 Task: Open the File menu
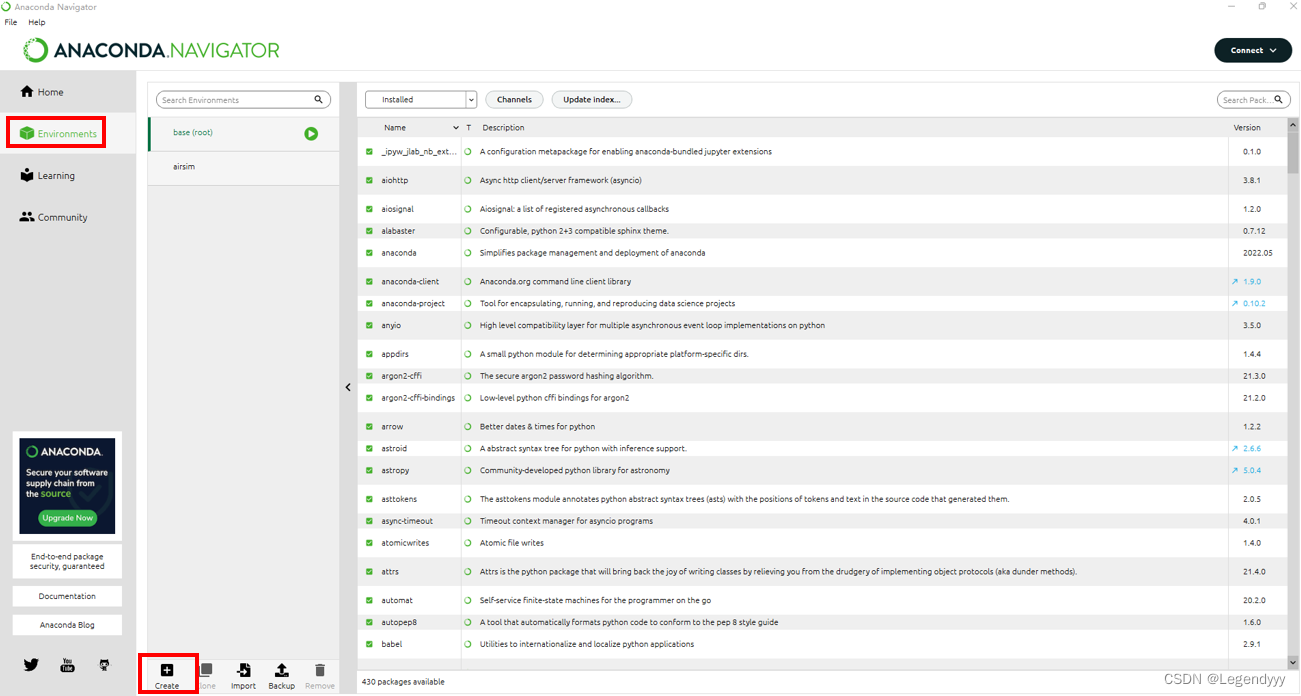(x=11, y=22)
